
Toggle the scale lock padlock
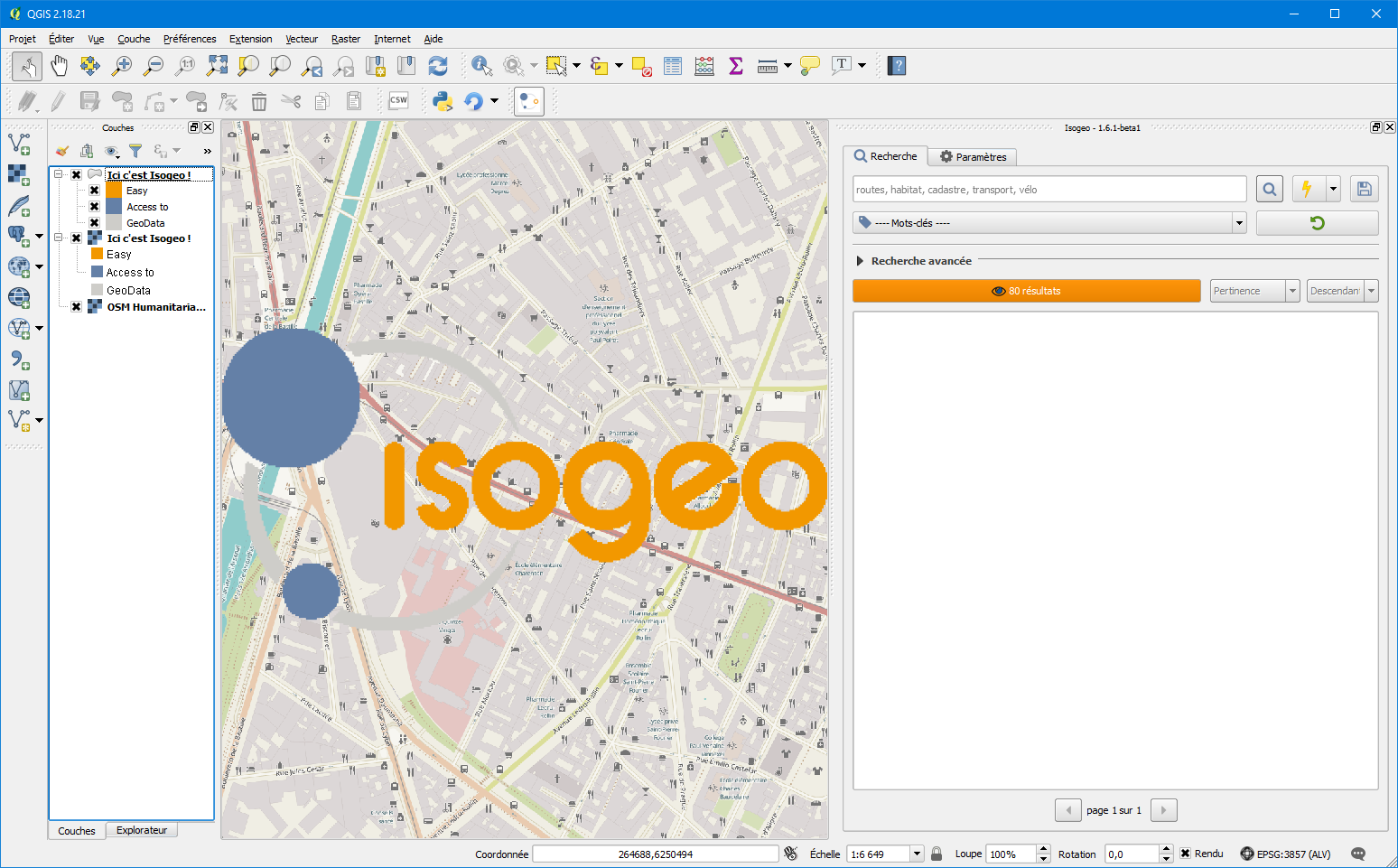[x=937, y=854]
